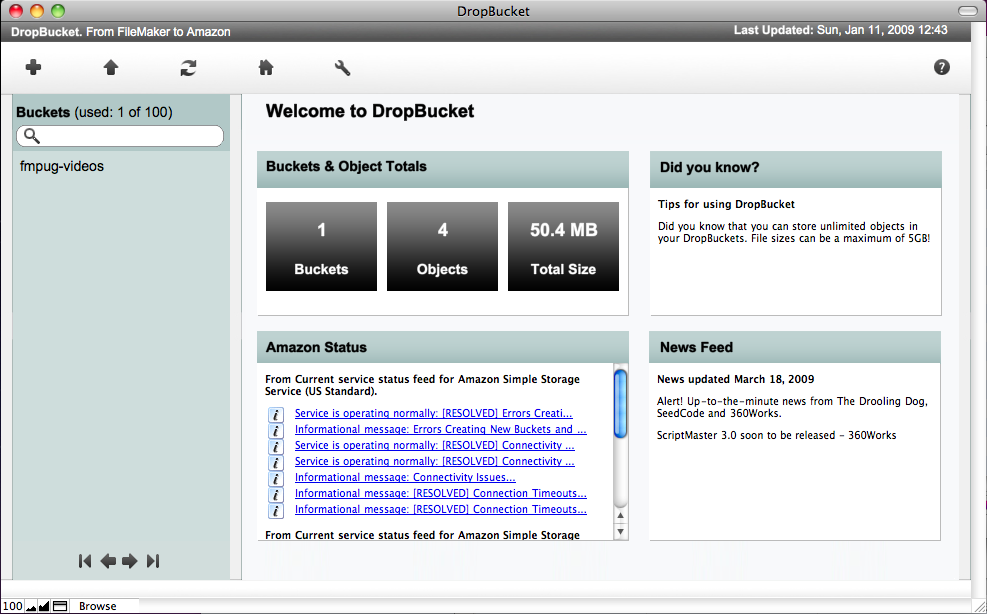Screen dimensions: 987x614
Task: Click the refresh icon in toolbar
Action: (x=188, y=67)
